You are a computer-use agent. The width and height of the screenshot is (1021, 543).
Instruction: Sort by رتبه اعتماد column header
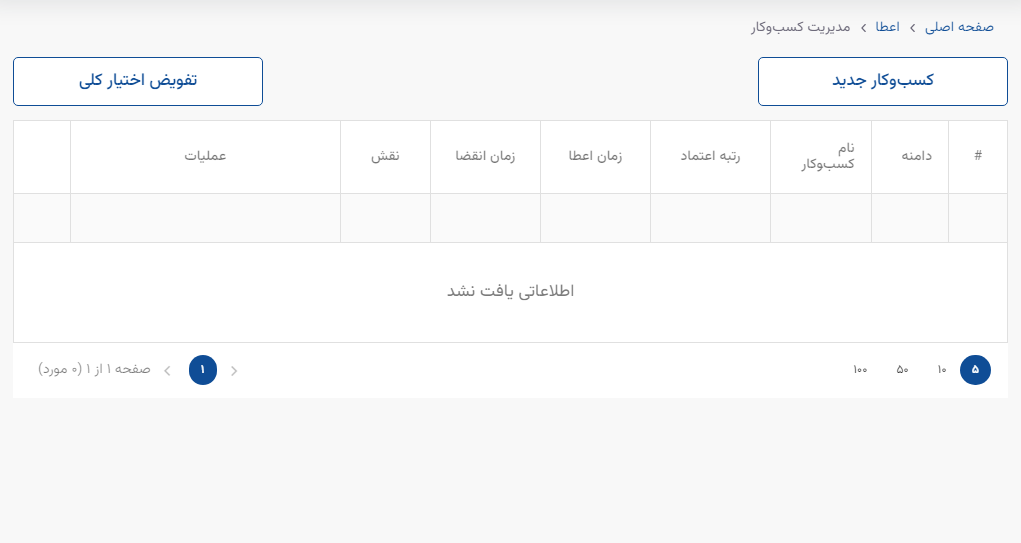coord(710,156)
